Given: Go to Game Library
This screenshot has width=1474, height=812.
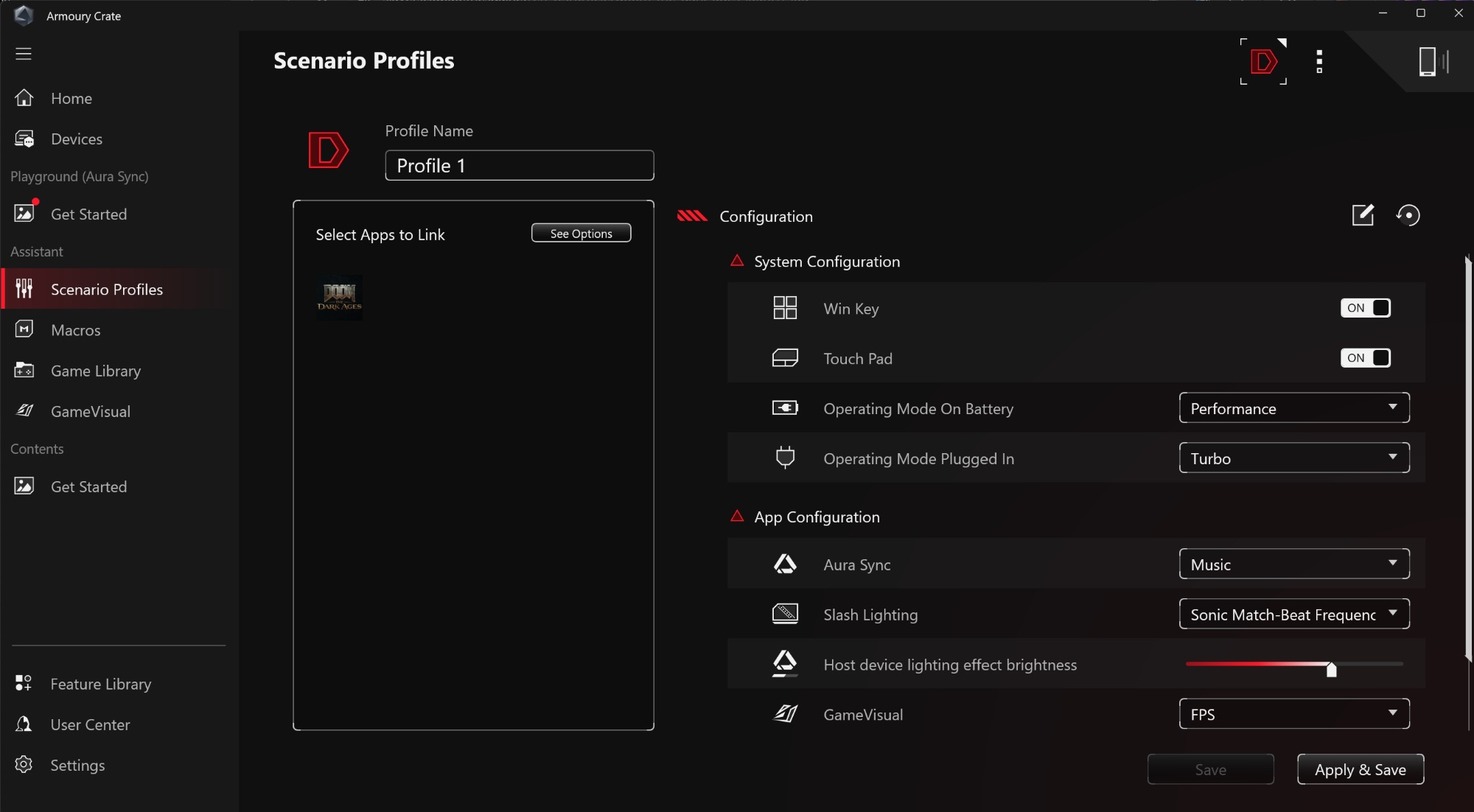Looking at the screenshot, I should click(x=95, y=371).
